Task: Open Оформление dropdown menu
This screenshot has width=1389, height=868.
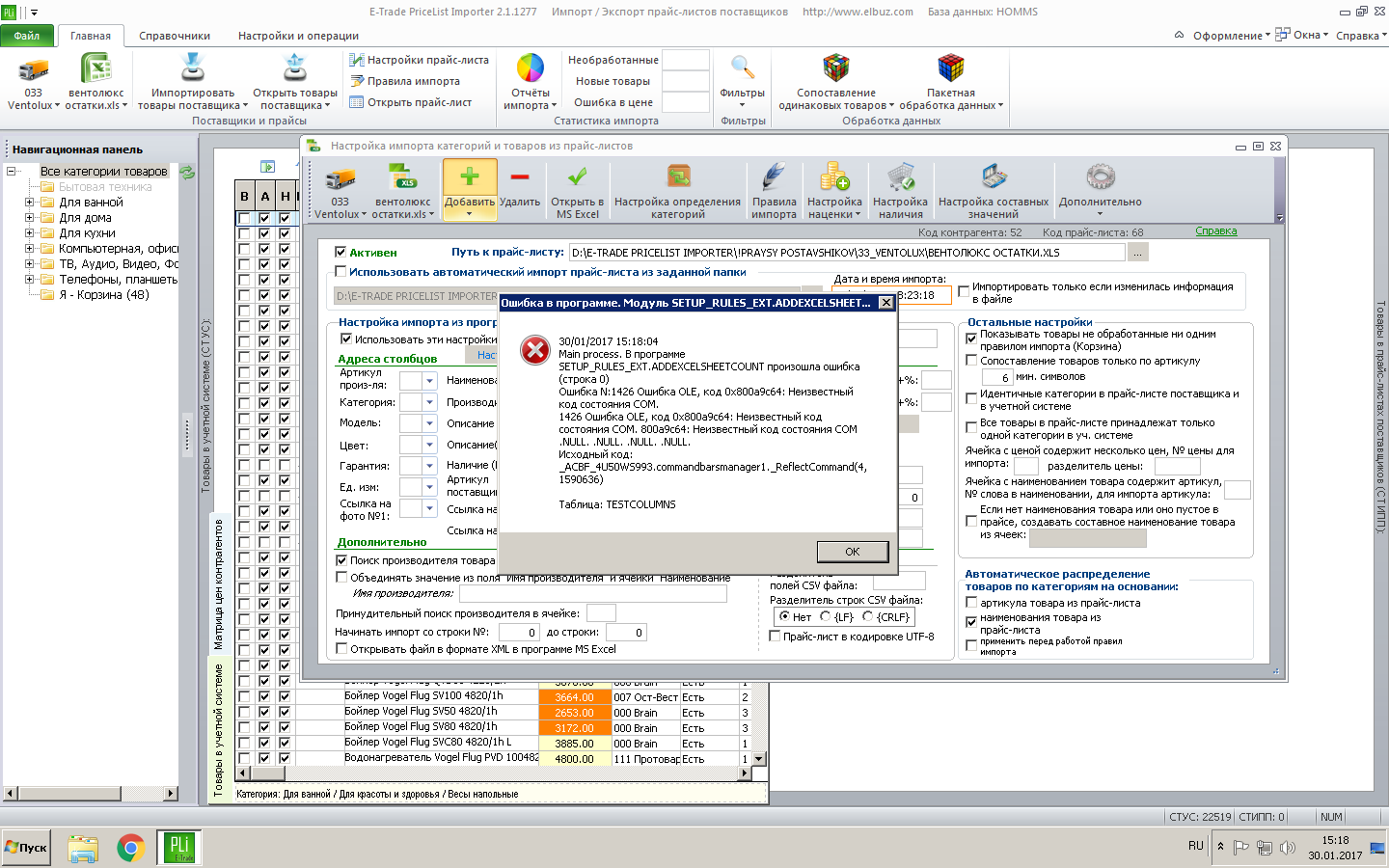Action: tap(1232, 36)
